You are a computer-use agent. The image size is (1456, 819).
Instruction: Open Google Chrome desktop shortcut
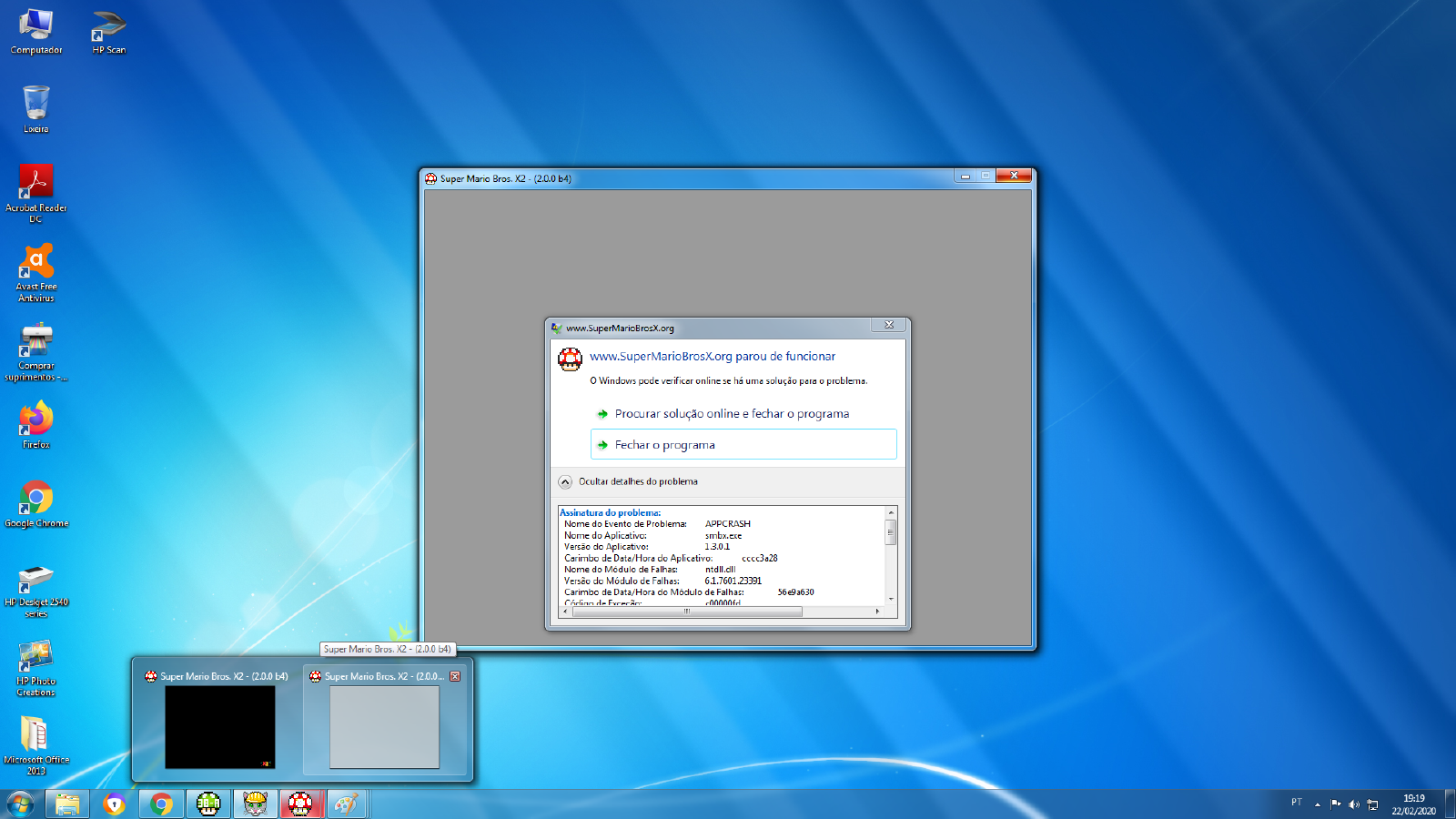click(36, 504)
